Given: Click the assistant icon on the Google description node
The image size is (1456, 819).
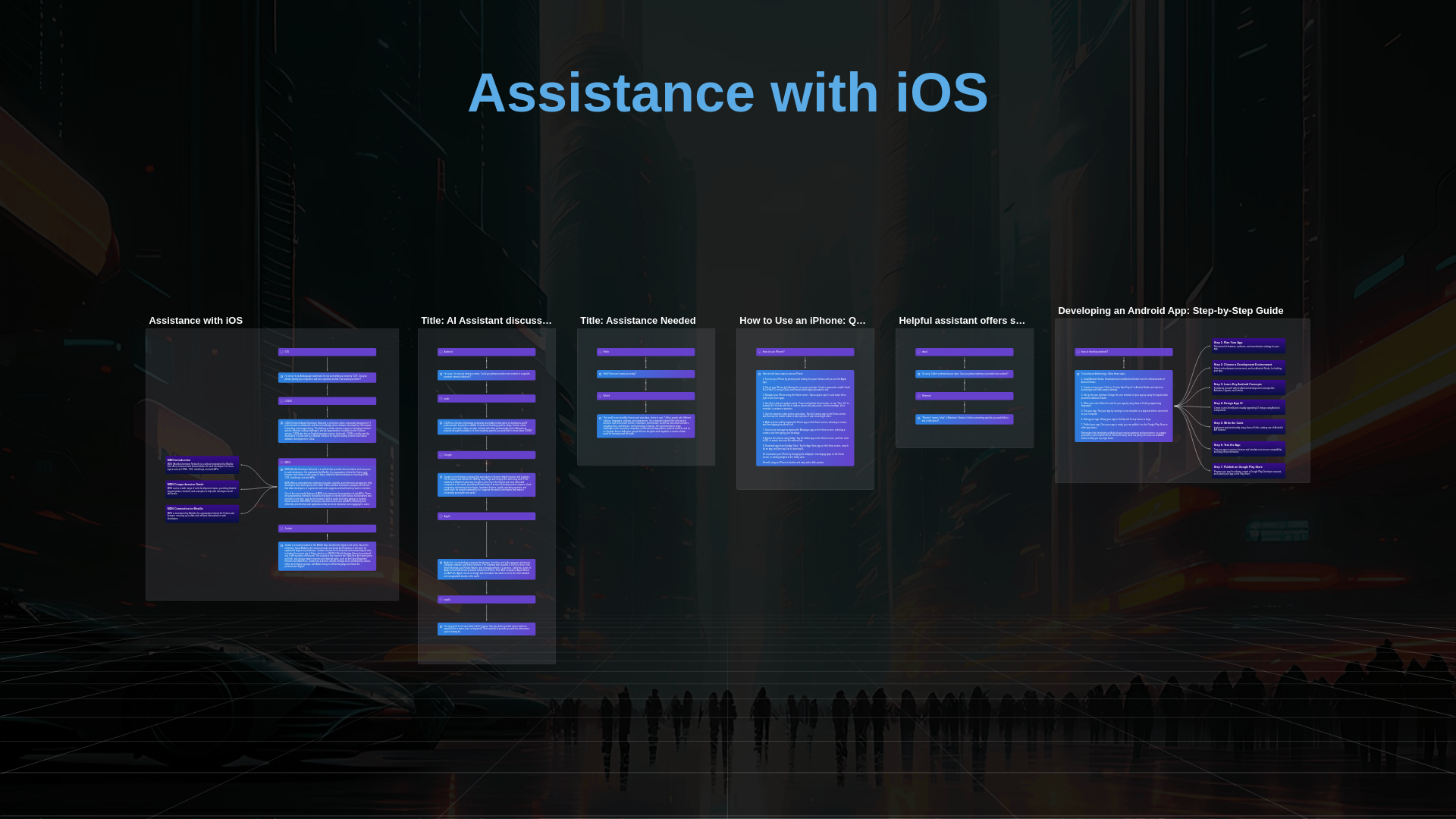Looking at the screenshot, I should 441,475.
